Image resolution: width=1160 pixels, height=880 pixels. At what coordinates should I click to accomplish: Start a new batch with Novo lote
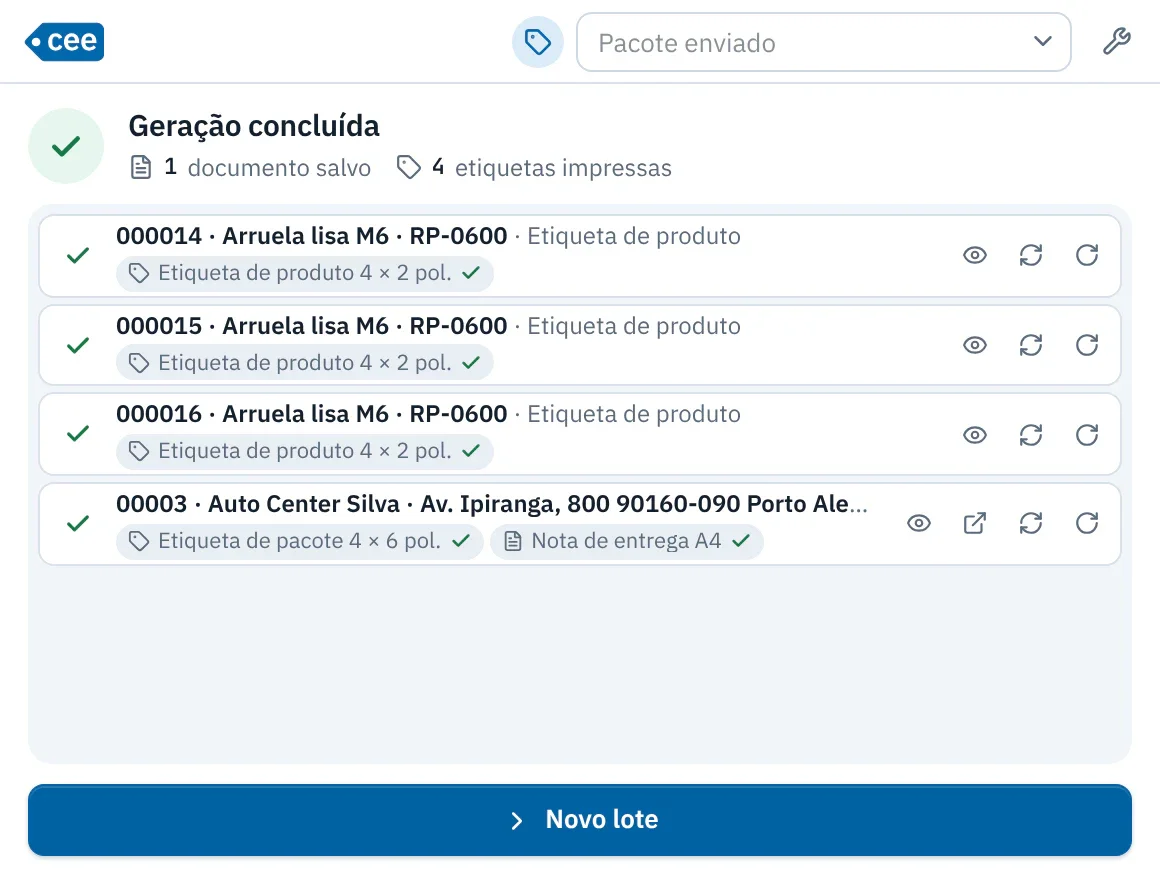(580, 820)
